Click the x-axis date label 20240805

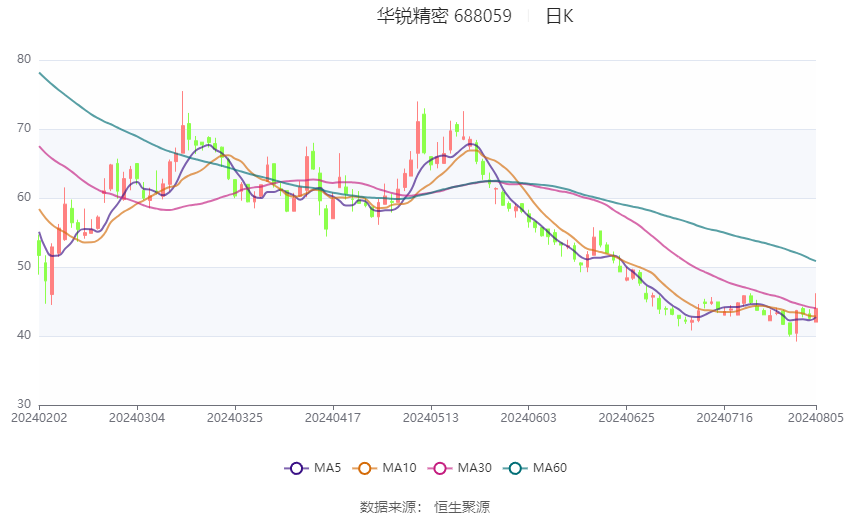click(x=815, y=418)
